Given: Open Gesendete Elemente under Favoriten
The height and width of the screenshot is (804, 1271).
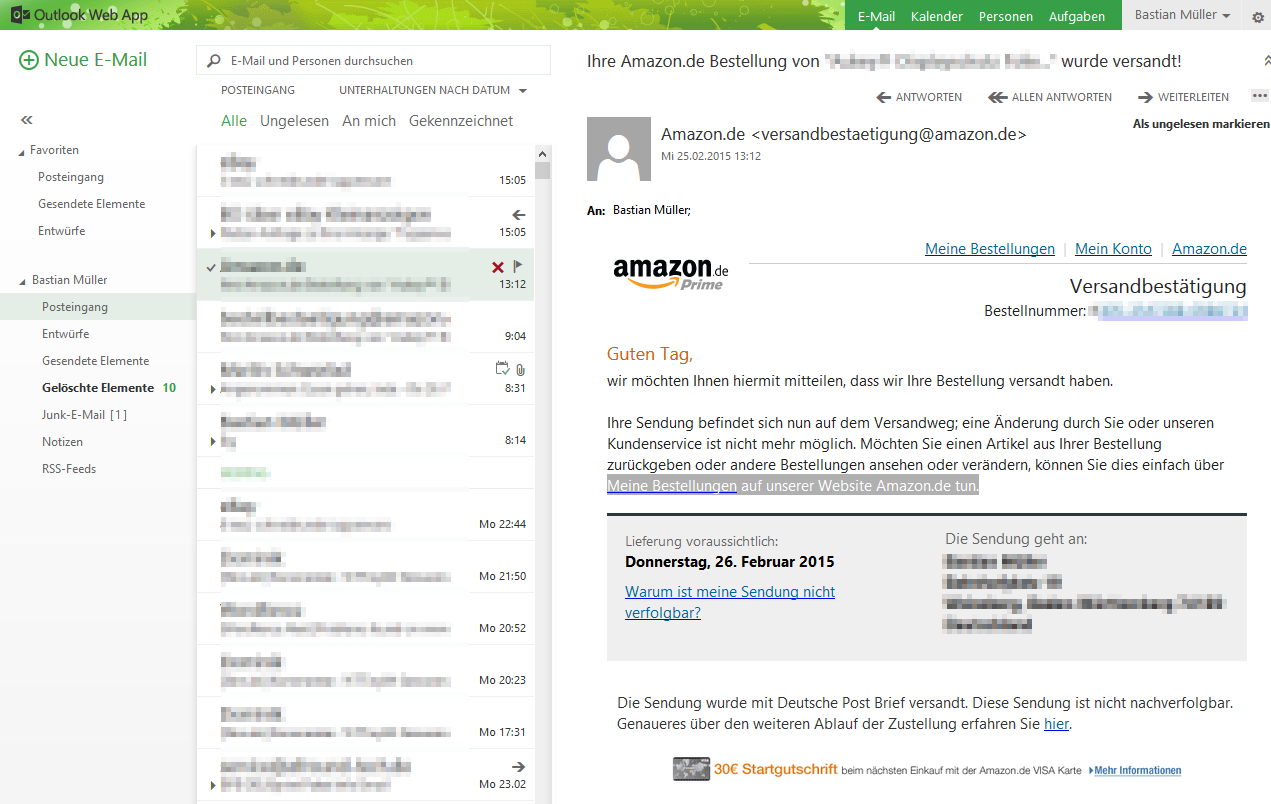Looking at the screenshot, I should coord(92,204).
